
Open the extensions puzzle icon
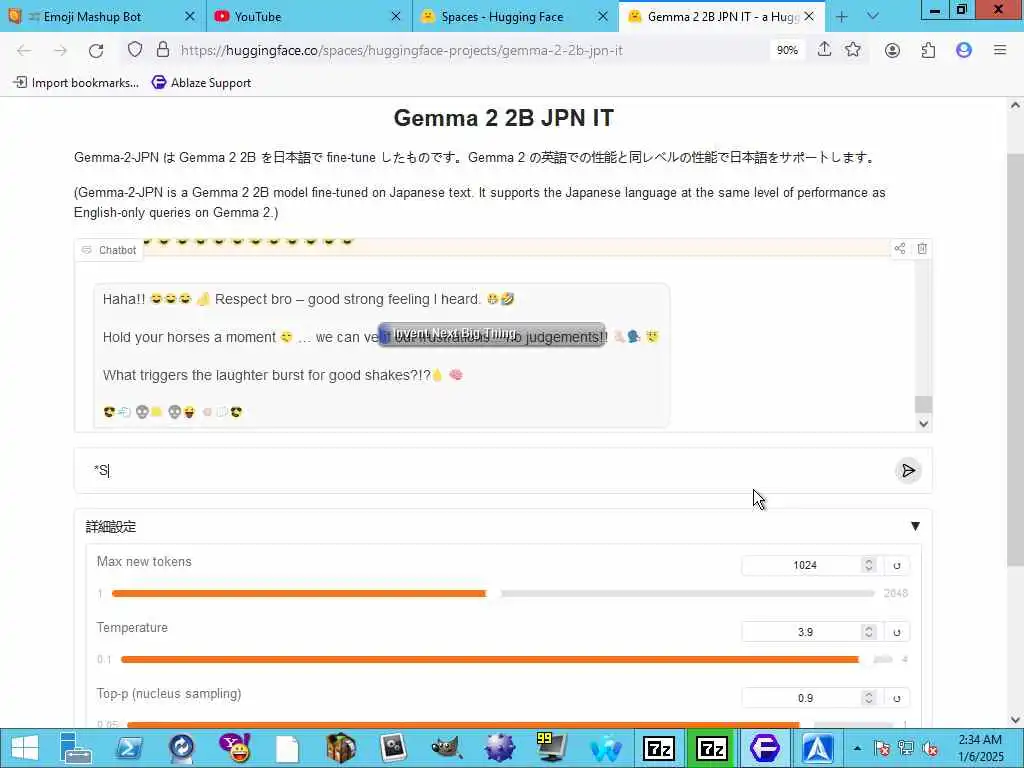click(928, 50)
